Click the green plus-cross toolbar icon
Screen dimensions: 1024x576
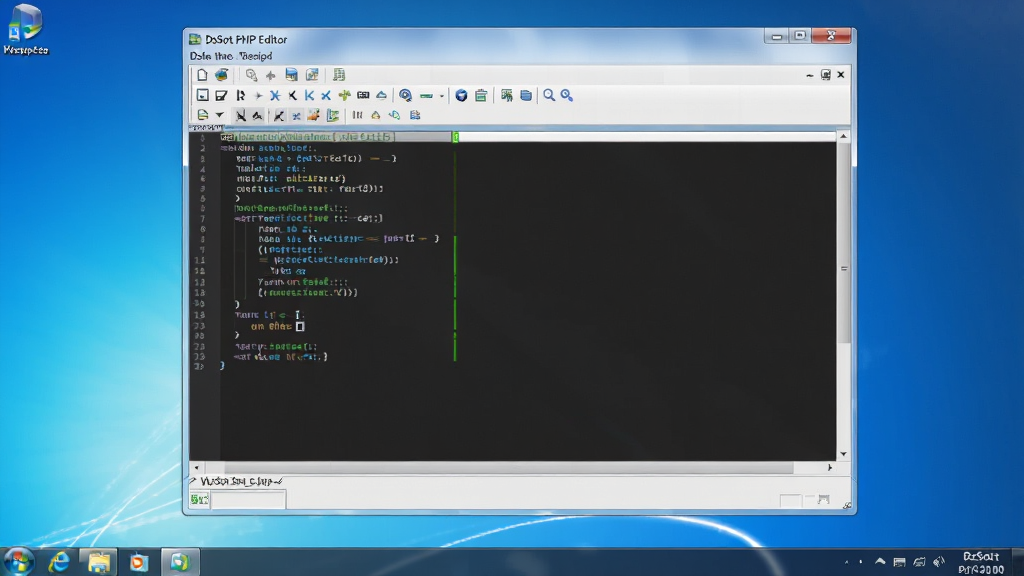[x=344, y=95]
